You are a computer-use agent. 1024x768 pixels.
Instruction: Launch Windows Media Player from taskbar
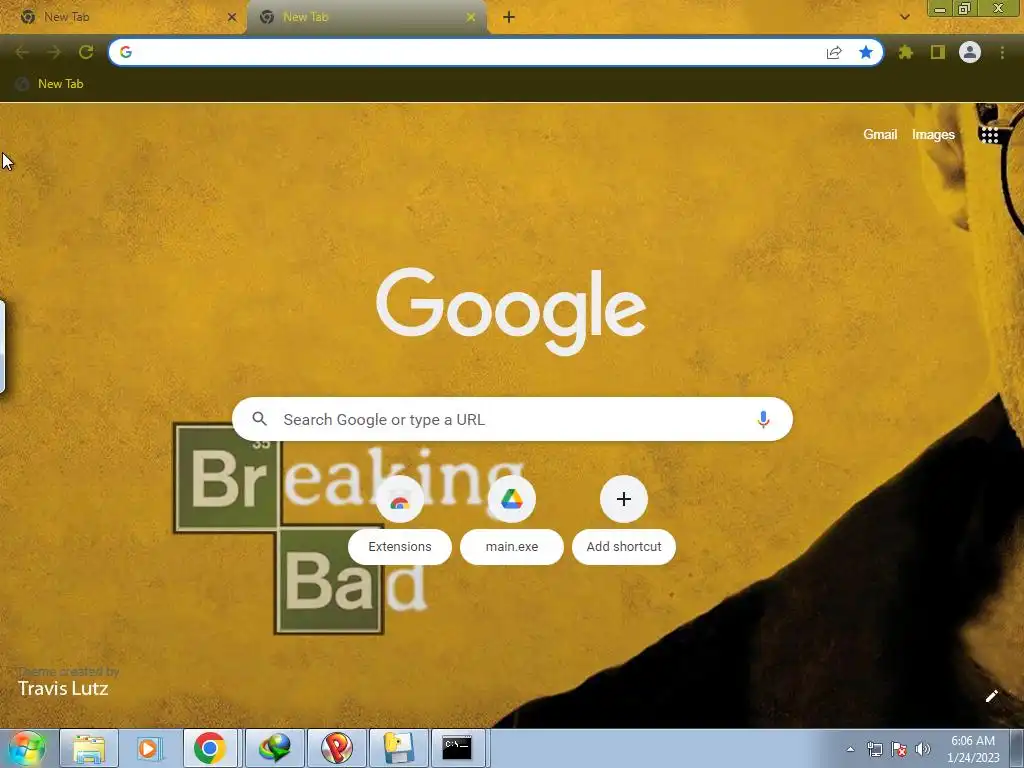coord(150,748)
